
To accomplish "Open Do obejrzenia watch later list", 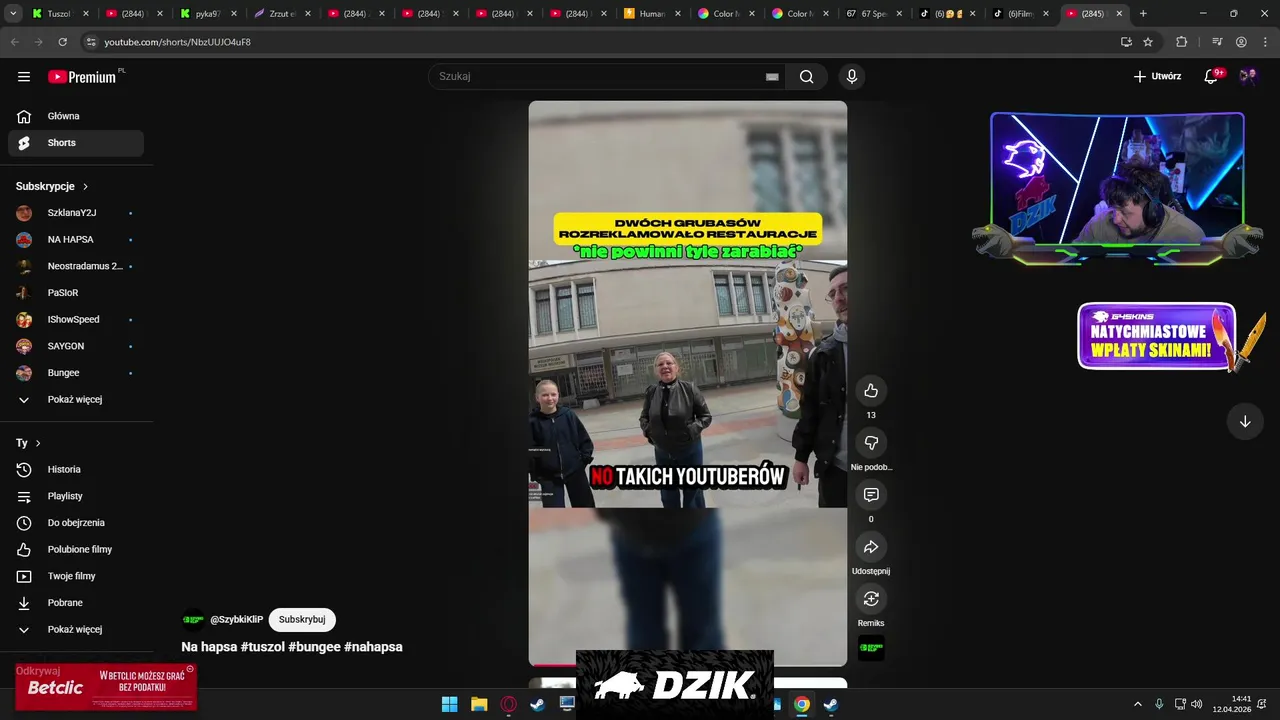I will point(76,523).
